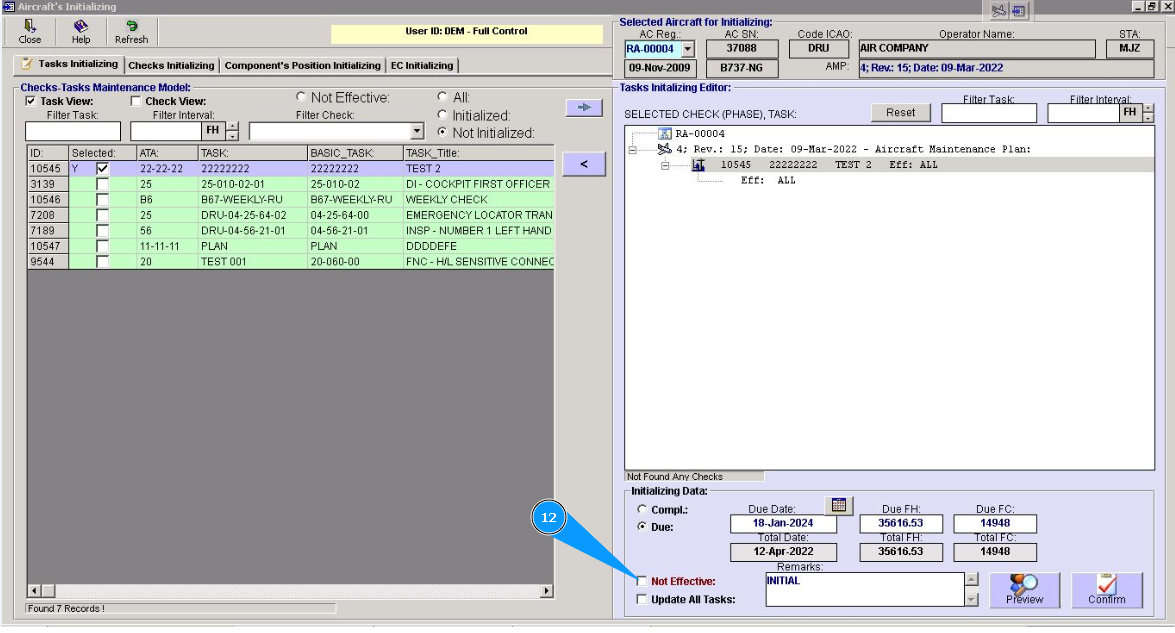Open the EC Initializing tab
This screenshot has height=633, width=1175.
click(422, 66)
